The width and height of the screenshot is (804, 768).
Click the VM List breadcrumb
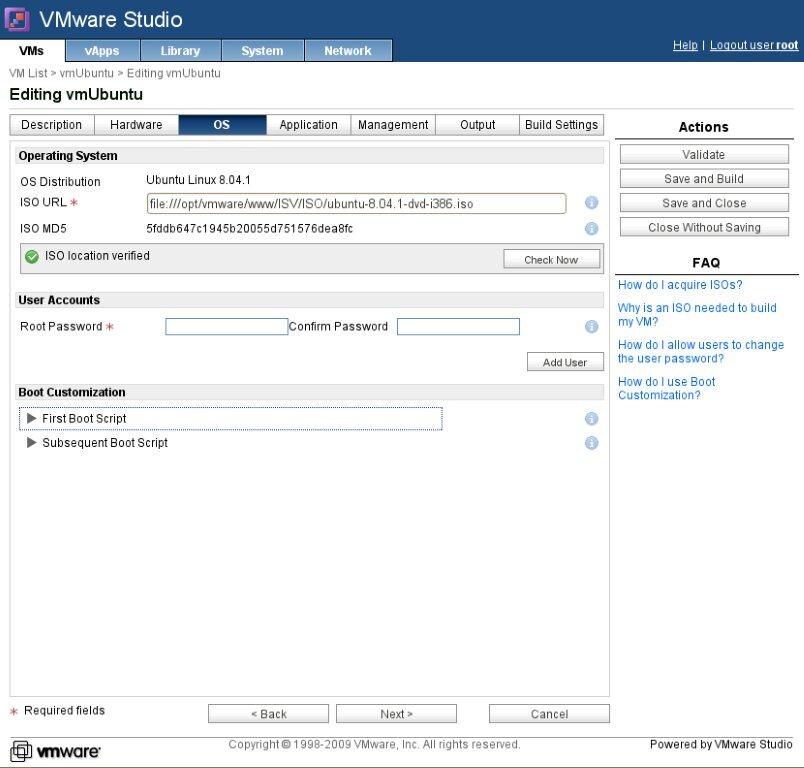(x=28, y=73)
